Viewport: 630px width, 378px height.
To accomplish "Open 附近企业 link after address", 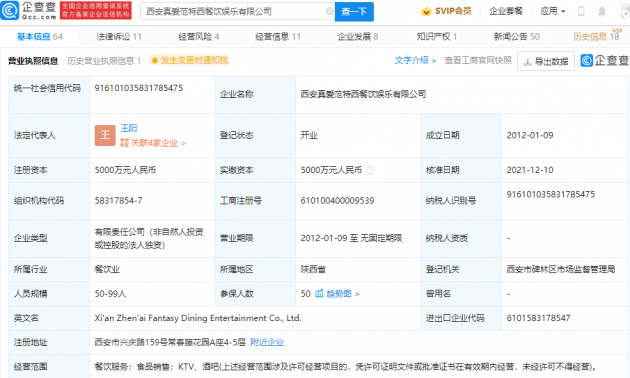I will [267, 342].
